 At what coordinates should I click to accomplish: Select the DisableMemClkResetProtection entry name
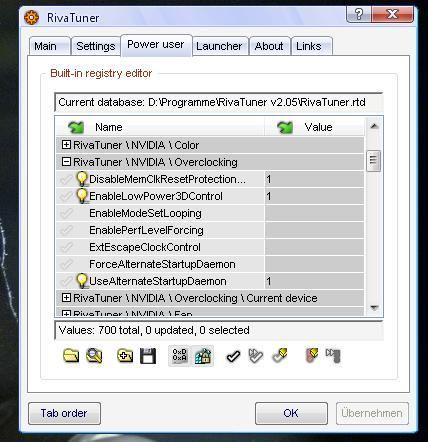point(167,179)
